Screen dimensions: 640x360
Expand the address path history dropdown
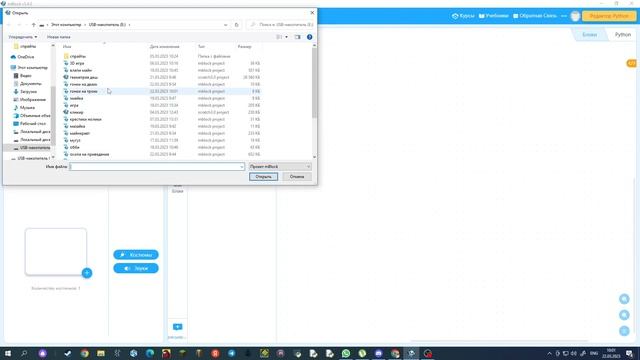[225, 25]
